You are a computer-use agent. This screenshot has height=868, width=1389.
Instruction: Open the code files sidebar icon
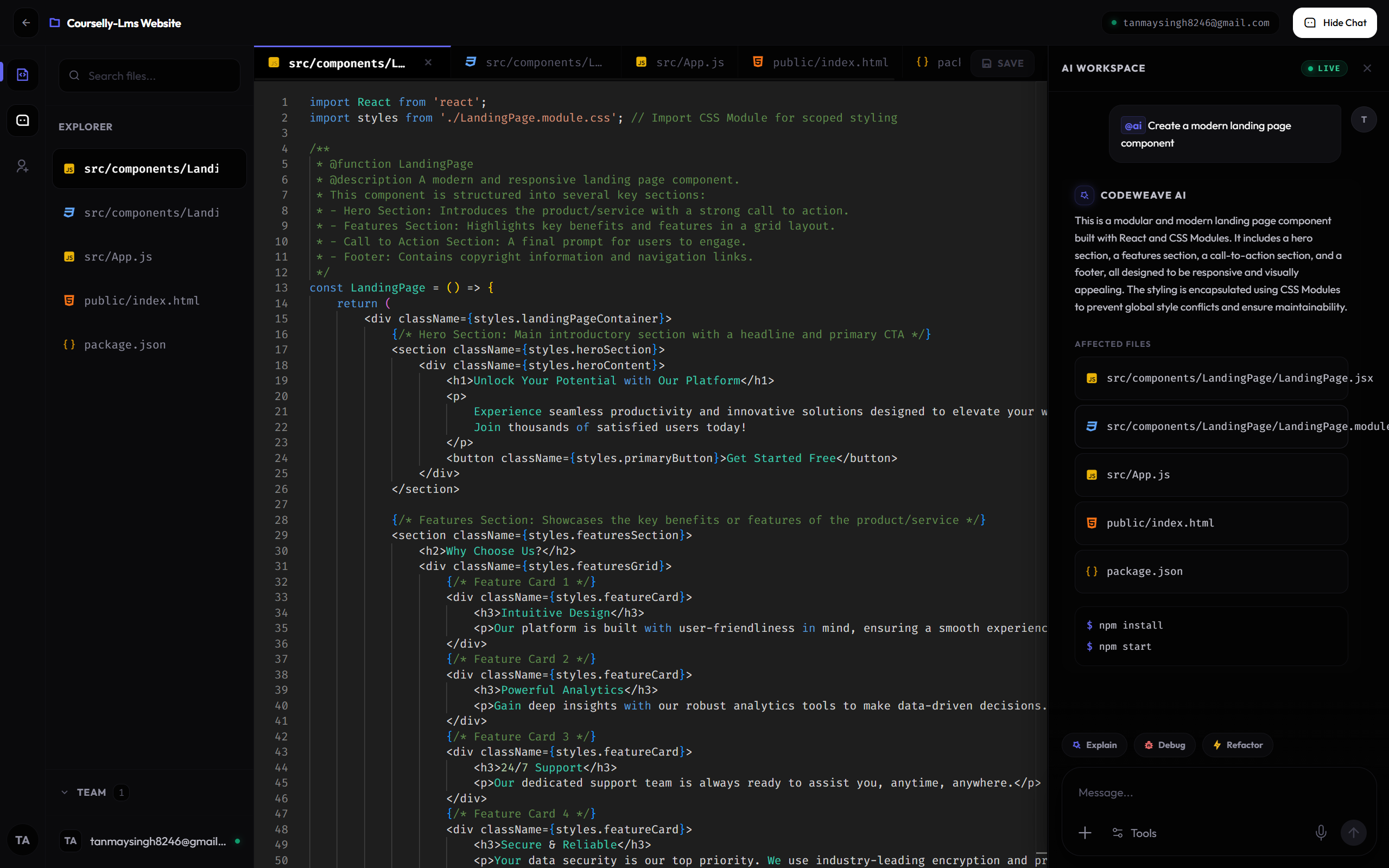[22, 74]
